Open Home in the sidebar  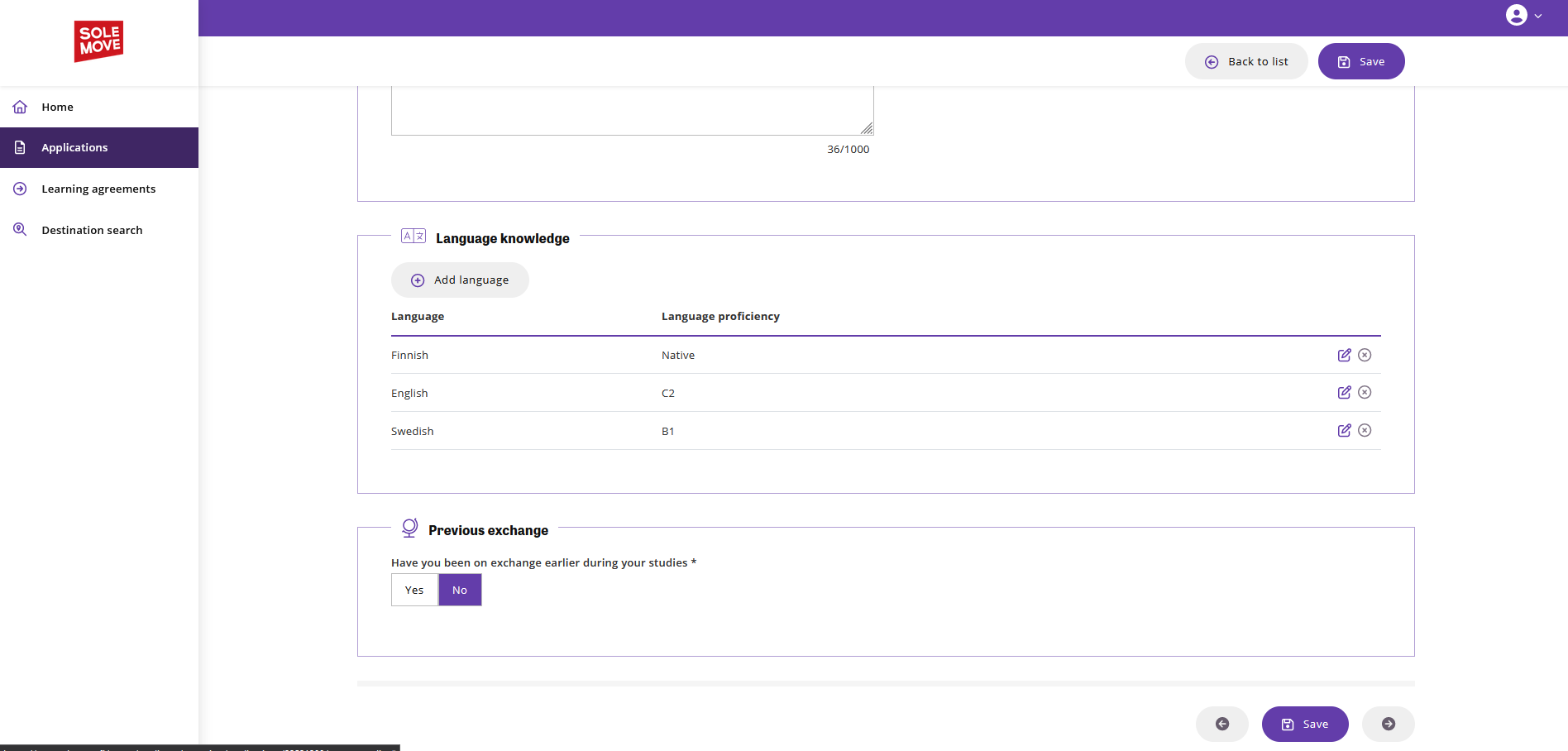(57, 107)
